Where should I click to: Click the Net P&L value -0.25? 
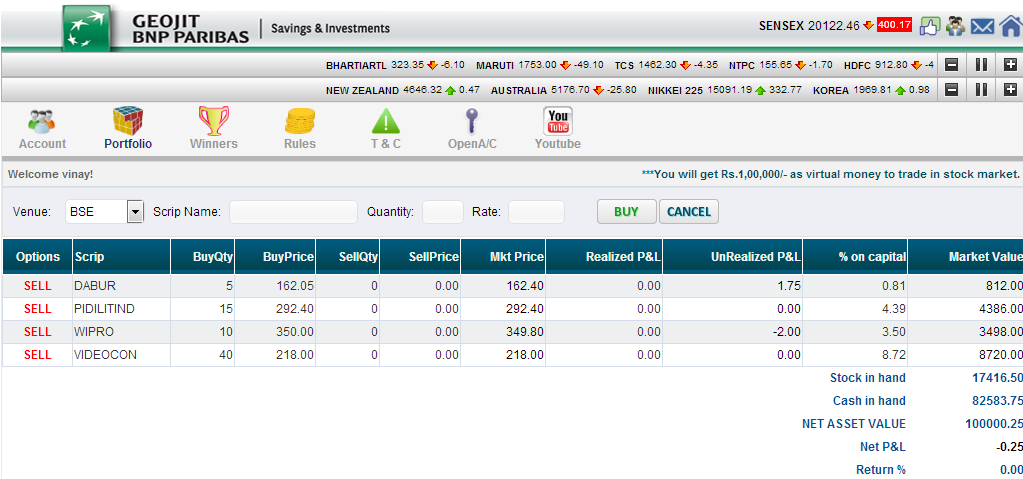tap(1009, 447)
